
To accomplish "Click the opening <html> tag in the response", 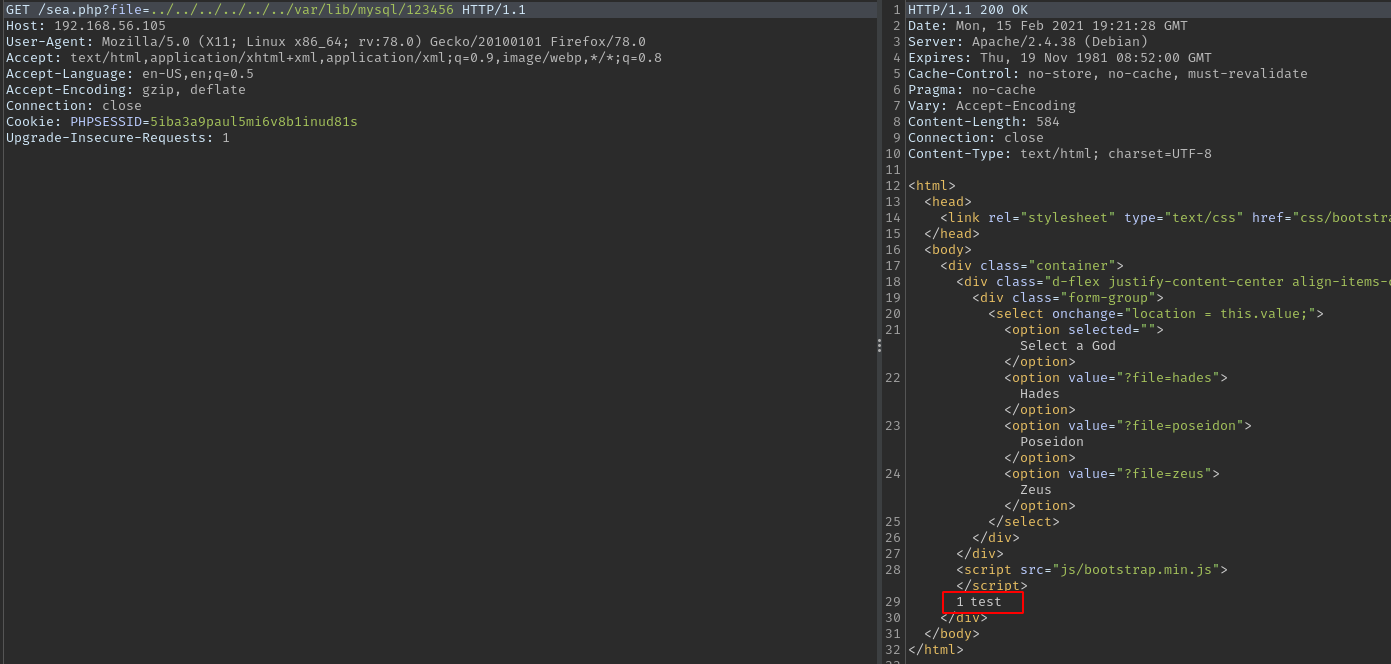I will pyautogui.click(x=932, y=186).
